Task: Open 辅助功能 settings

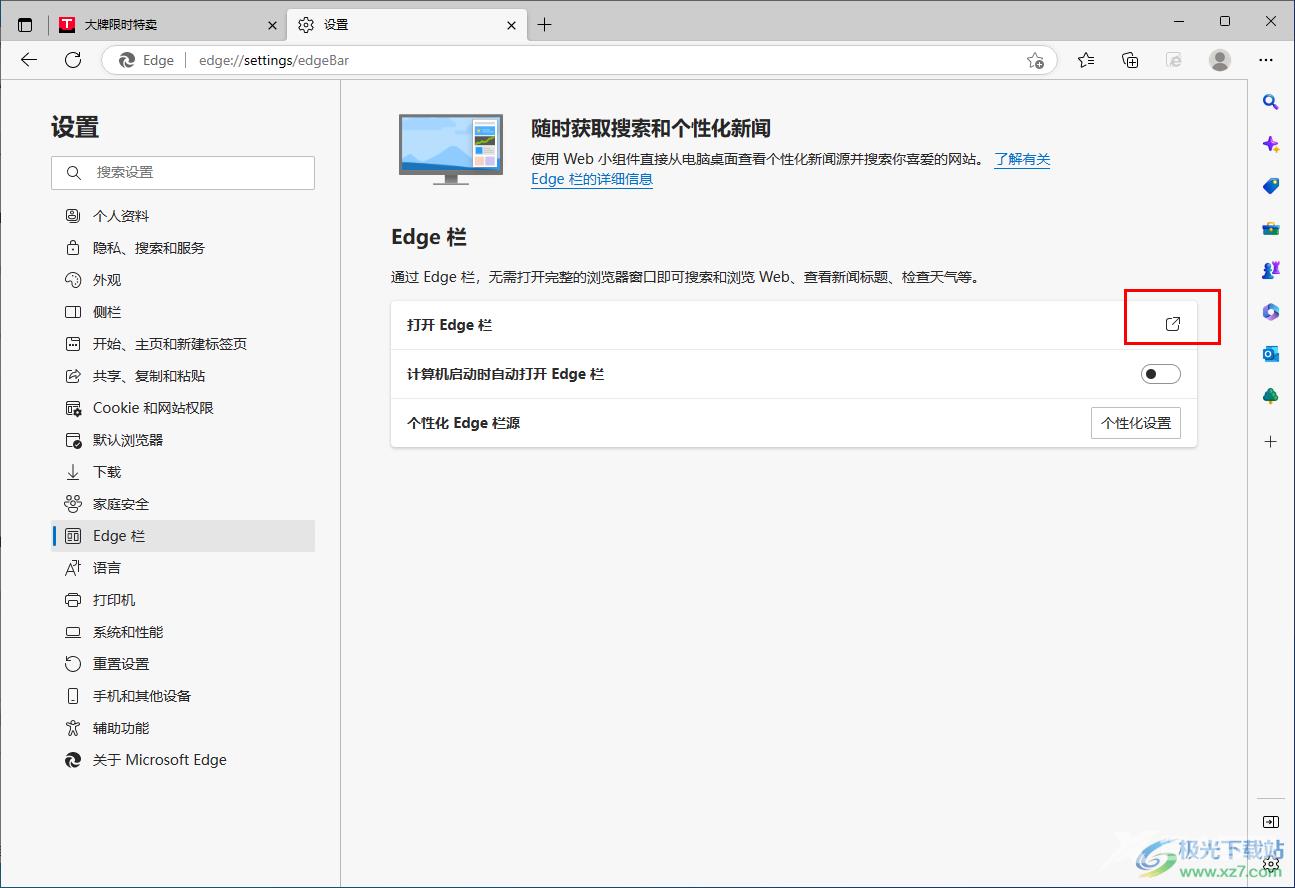Action: 183,728
